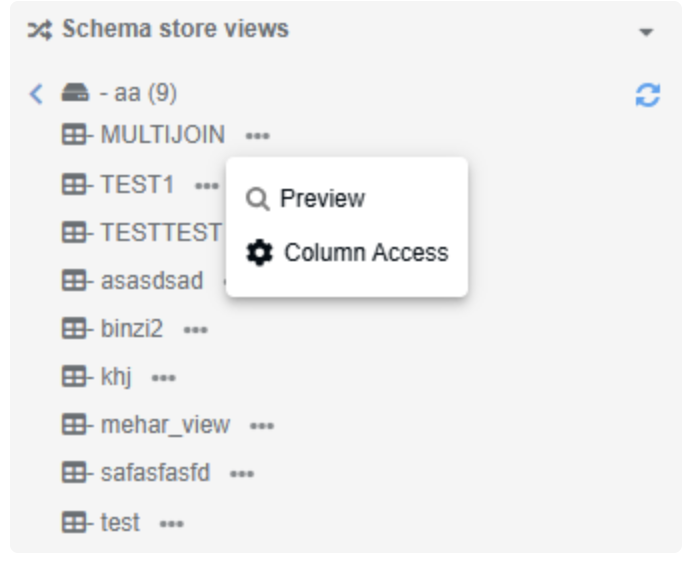
Task: Open the three-dot menu next to test
Action: 172,523
